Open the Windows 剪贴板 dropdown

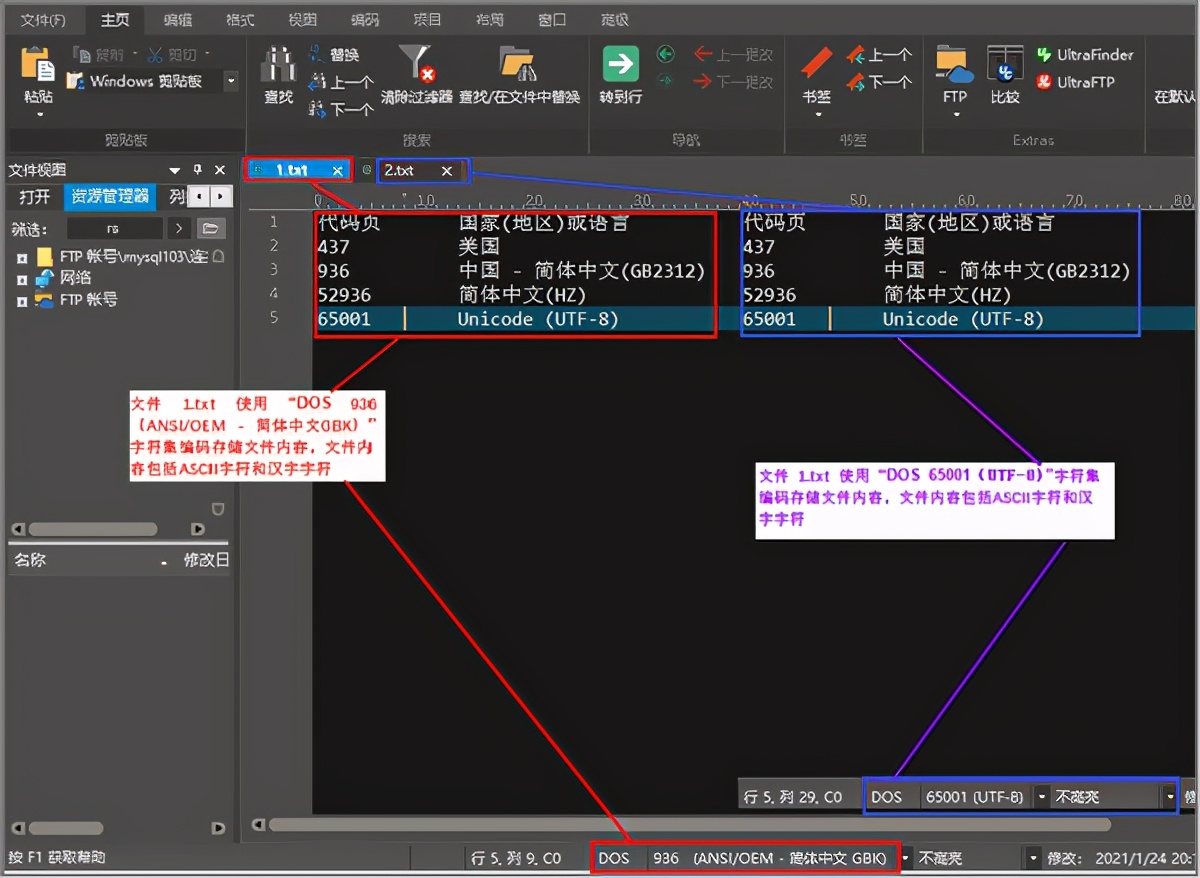click(229, 81)
